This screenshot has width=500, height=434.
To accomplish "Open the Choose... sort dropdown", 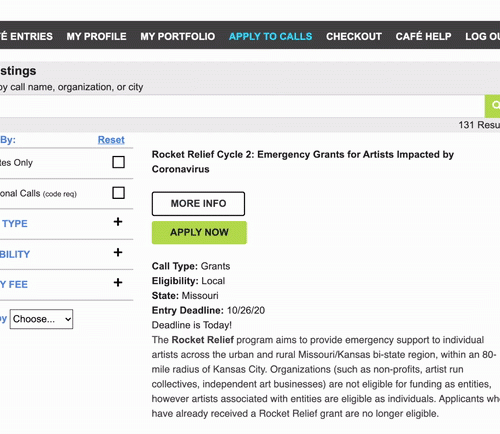I will point(41,319).
